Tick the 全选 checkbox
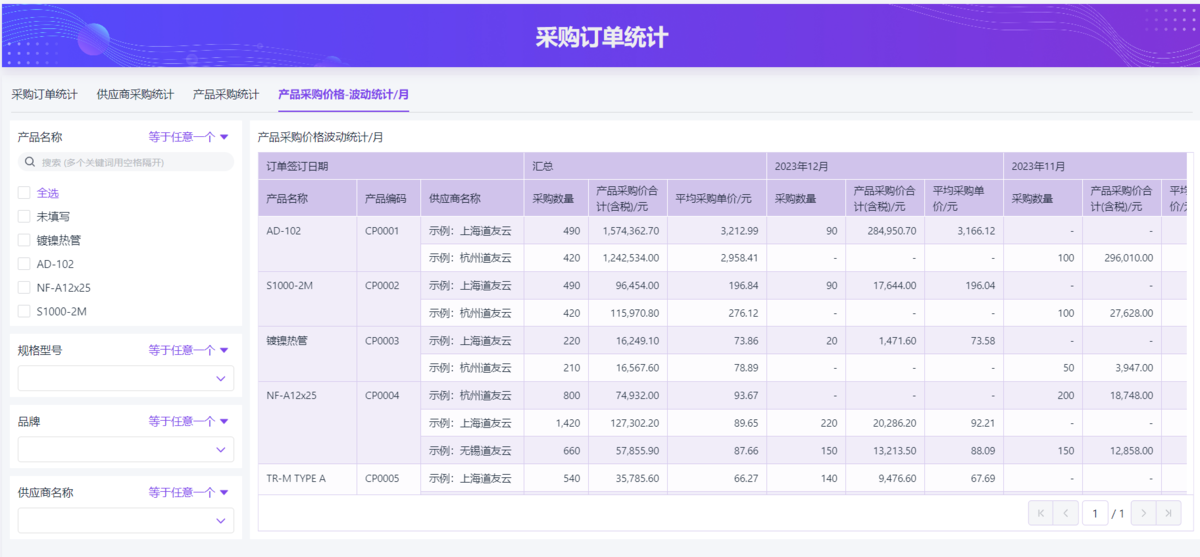The width and height of the screenshot is (1200, 557). tap(24, 193)
